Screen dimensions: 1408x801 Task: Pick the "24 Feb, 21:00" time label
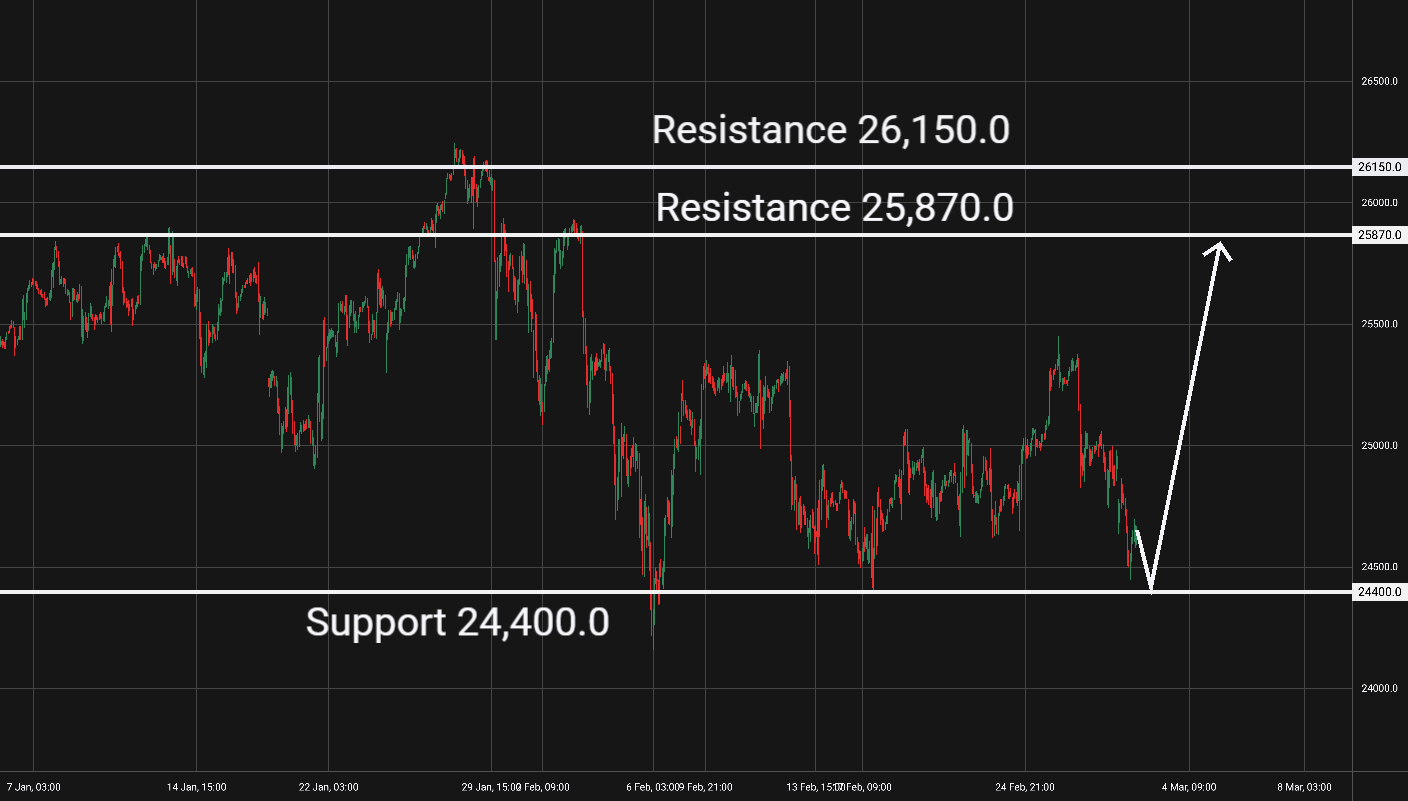(x=1026, y=787)
